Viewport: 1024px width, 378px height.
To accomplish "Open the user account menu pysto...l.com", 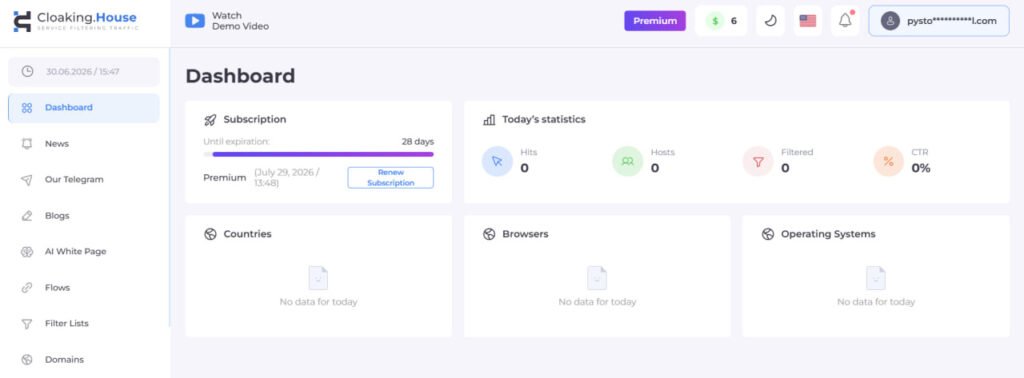I will 938,21.
